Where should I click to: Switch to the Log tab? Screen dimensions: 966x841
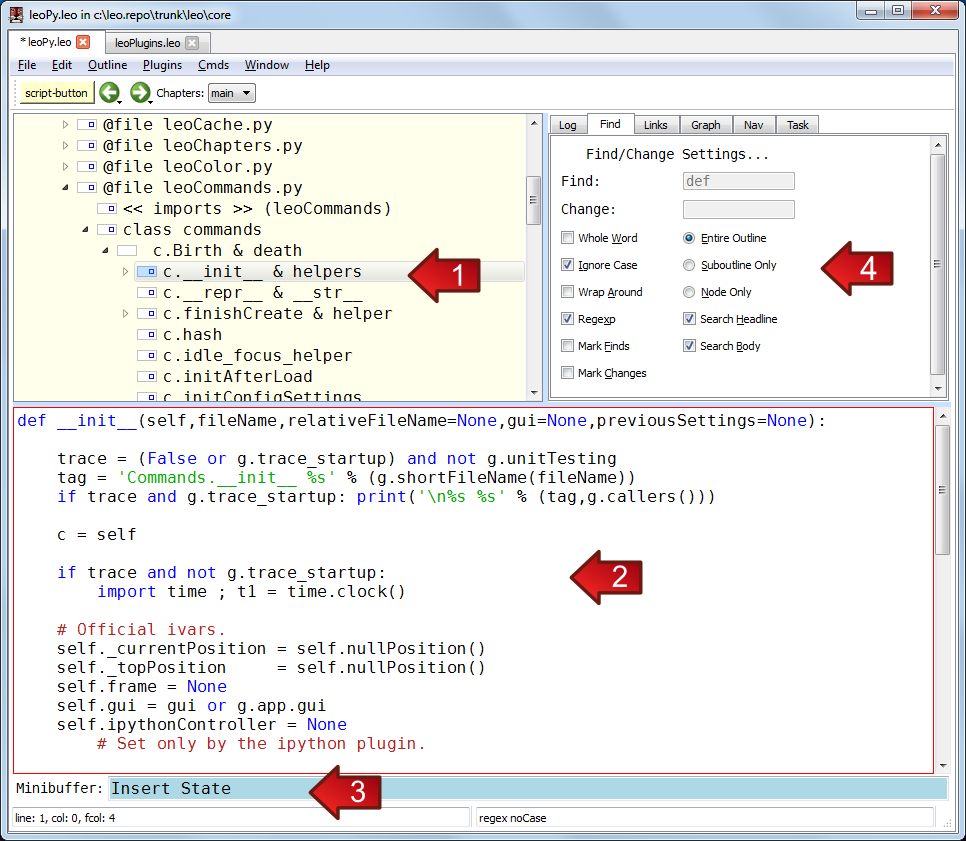[567, 125]
